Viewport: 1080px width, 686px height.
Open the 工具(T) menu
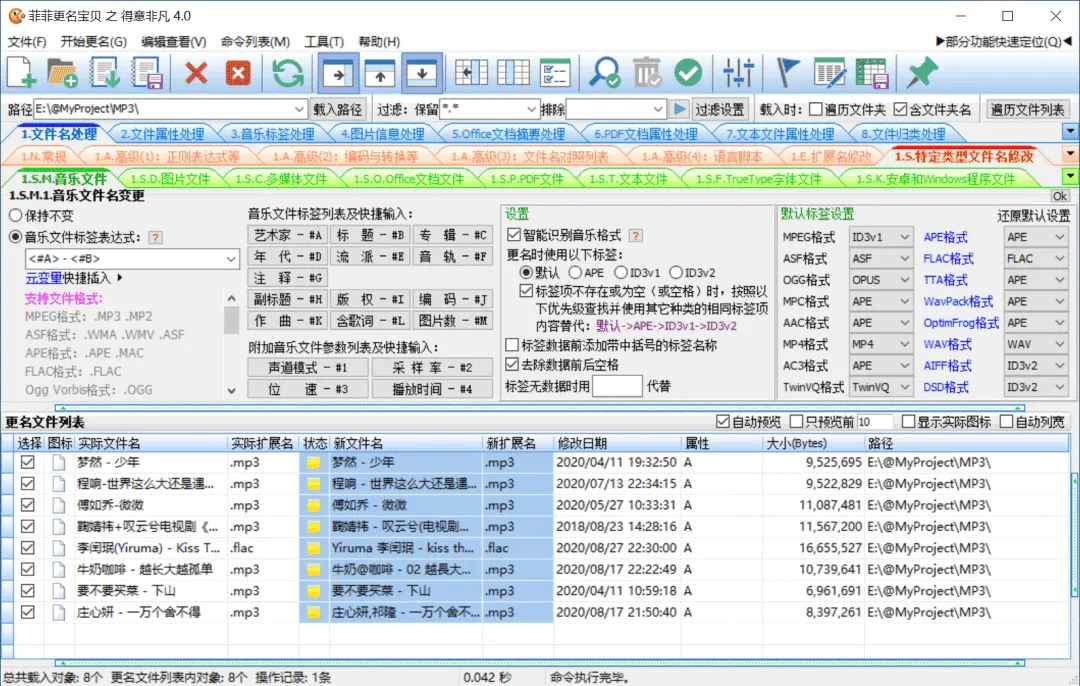pos(322,40)
